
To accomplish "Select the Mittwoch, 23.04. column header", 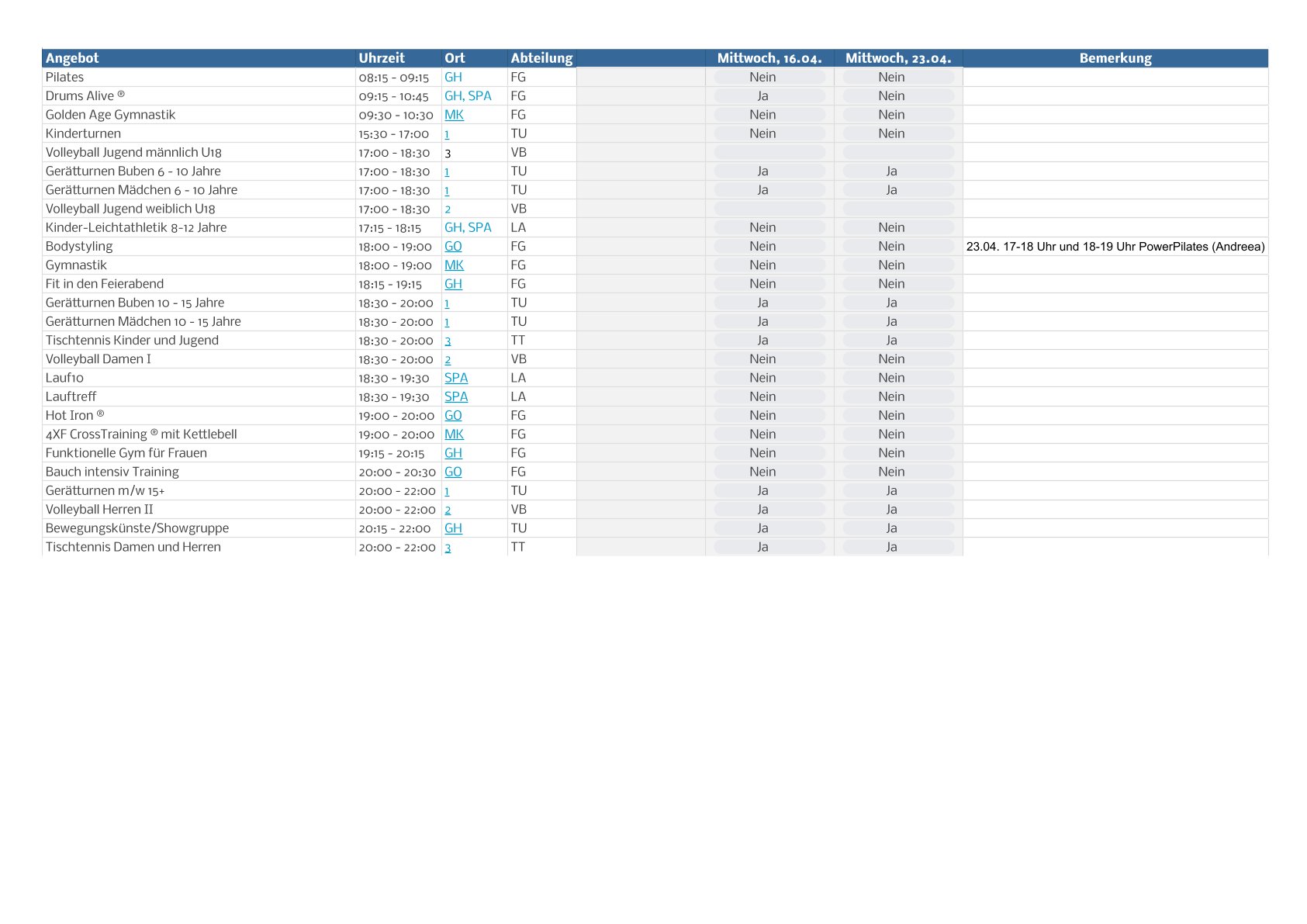I will point(898,58).
